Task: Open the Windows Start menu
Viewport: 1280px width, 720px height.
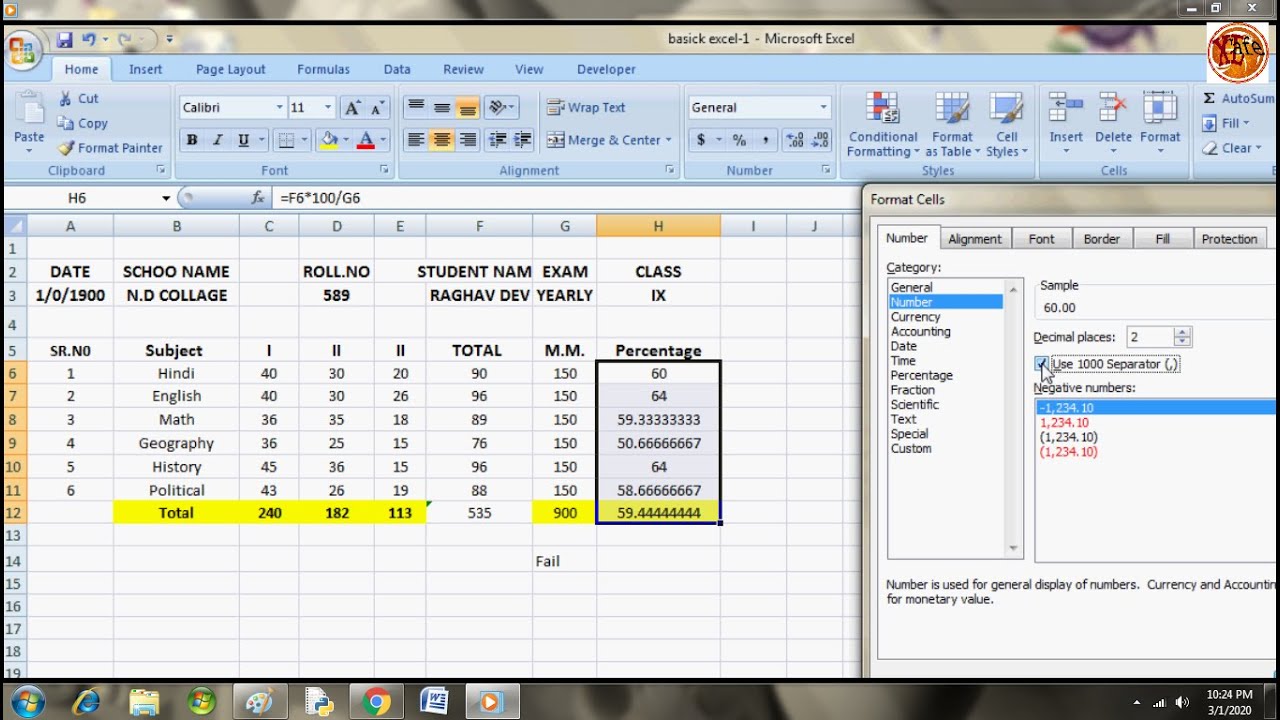Action: [27, 701]
